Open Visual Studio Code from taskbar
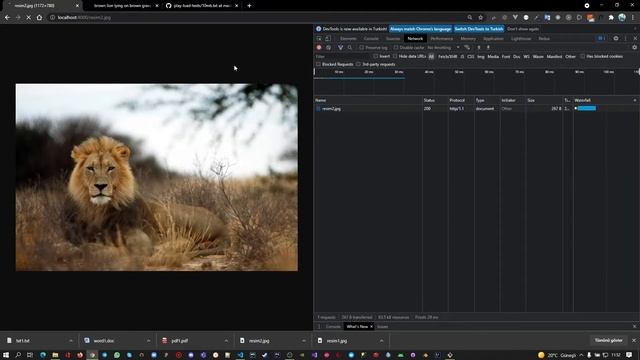640x360 pixels. click(240, 355)
